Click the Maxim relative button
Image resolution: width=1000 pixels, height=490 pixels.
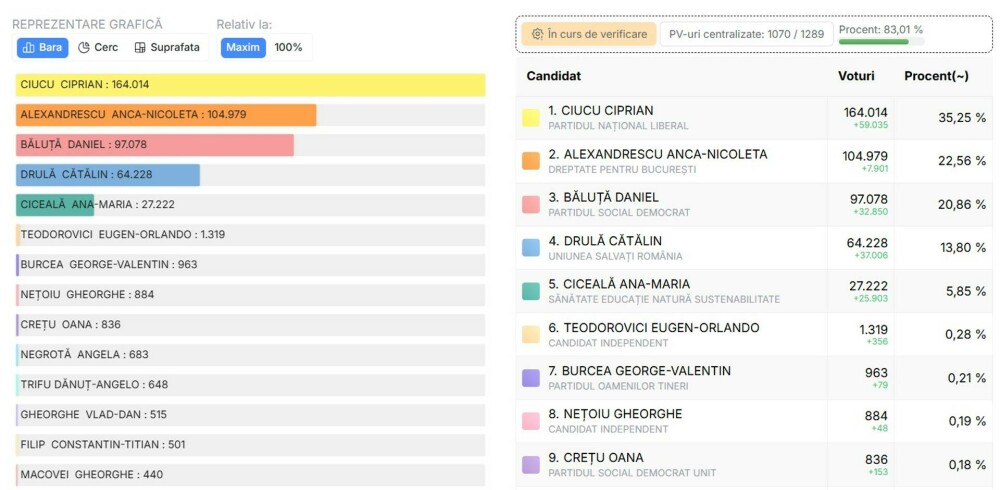243,47
